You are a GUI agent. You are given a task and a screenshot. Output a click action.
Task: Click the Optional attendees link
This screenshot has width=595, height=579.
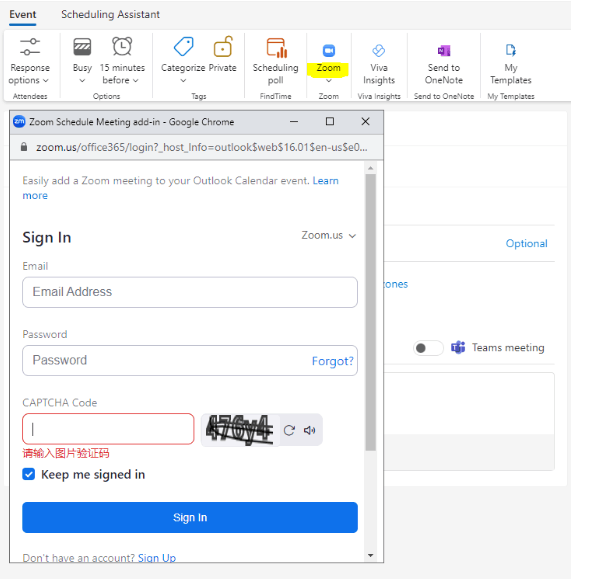[526, 243]
